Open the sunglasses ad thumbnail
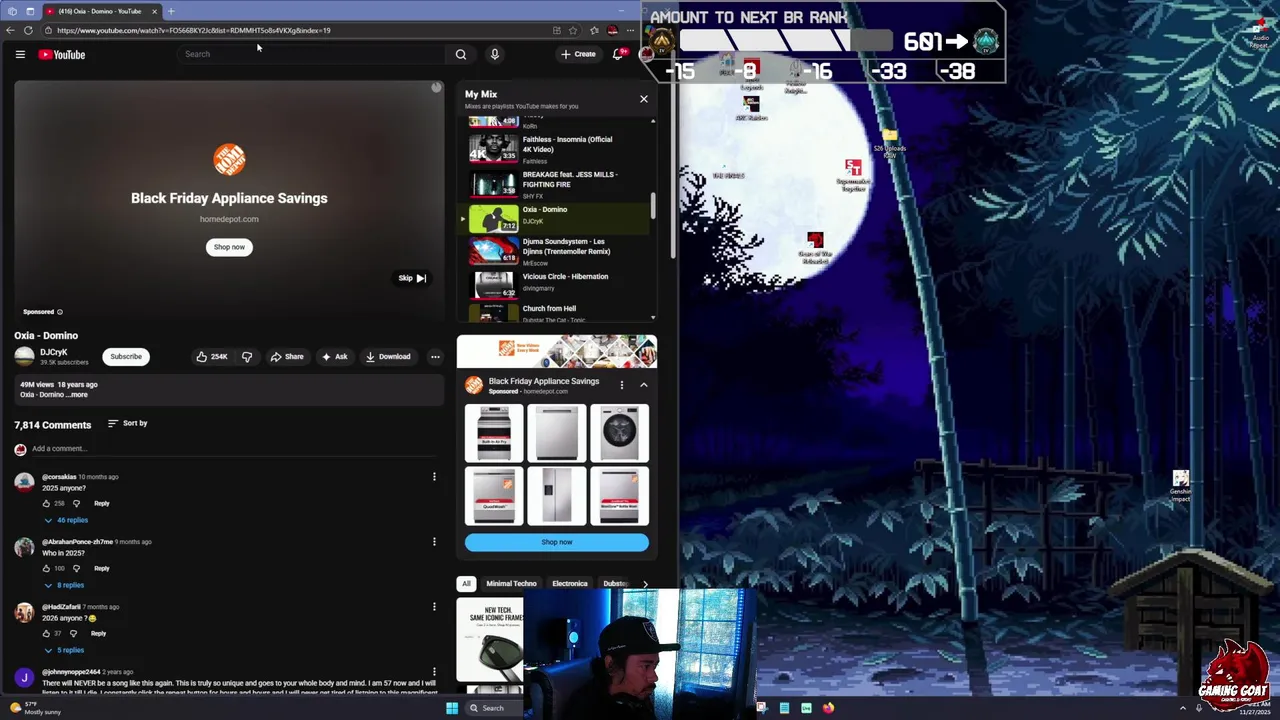 tap(490, 640)
